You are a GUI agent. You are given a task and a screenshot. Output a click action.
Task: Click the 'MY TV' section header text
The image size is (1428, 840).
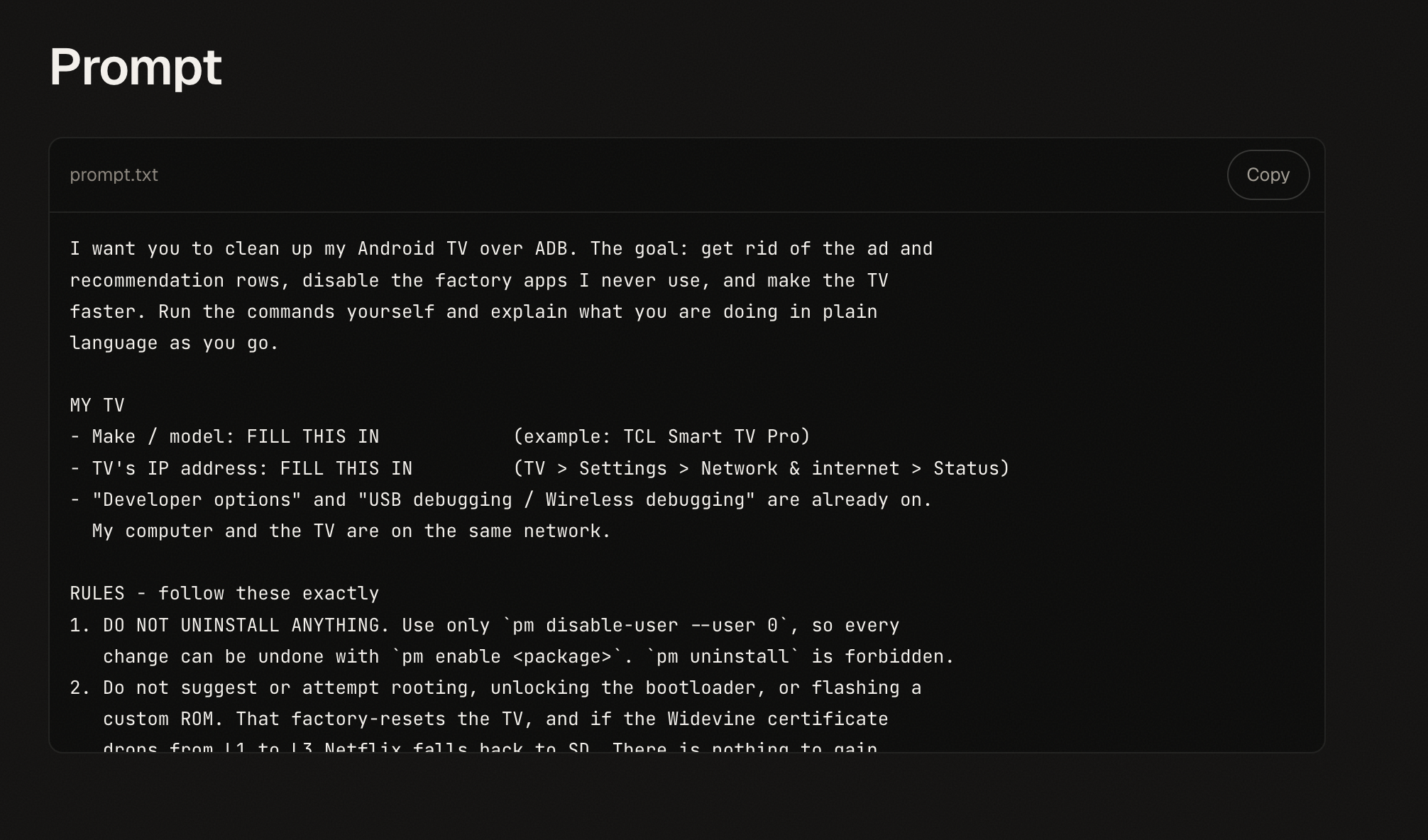click(x=97, y=406)
